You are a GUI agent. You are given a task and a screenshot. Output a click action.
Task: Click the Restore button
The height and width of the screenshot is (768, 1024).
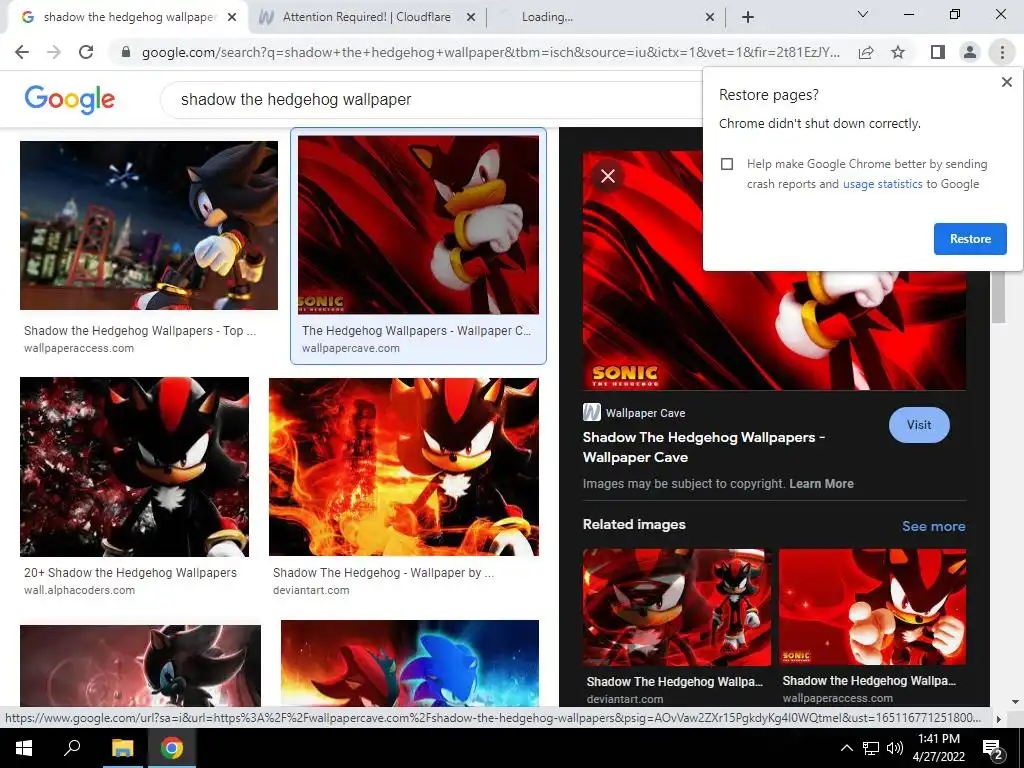pyautogui.click(x=970, y=239)
